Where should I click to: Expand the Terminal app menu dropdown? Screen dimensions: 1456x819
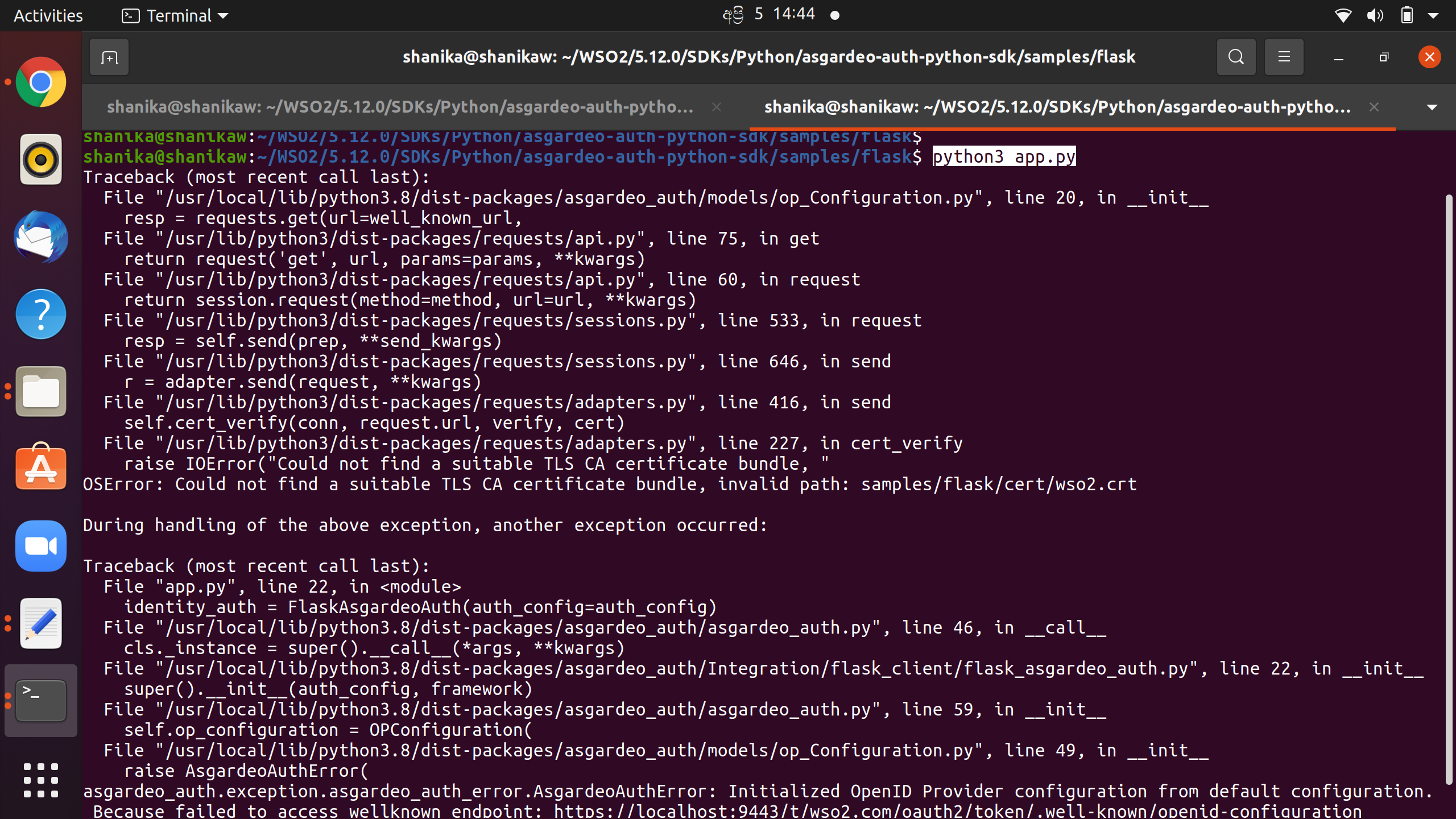[175, 15]
